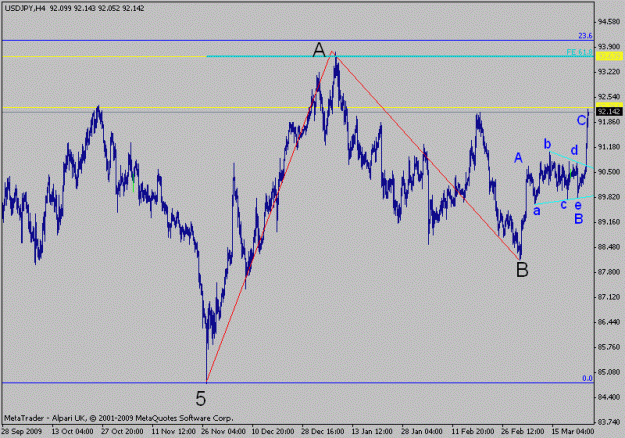Select the cyan FE 61.8 horizontal line
The image size is (625, 438).
400,56
